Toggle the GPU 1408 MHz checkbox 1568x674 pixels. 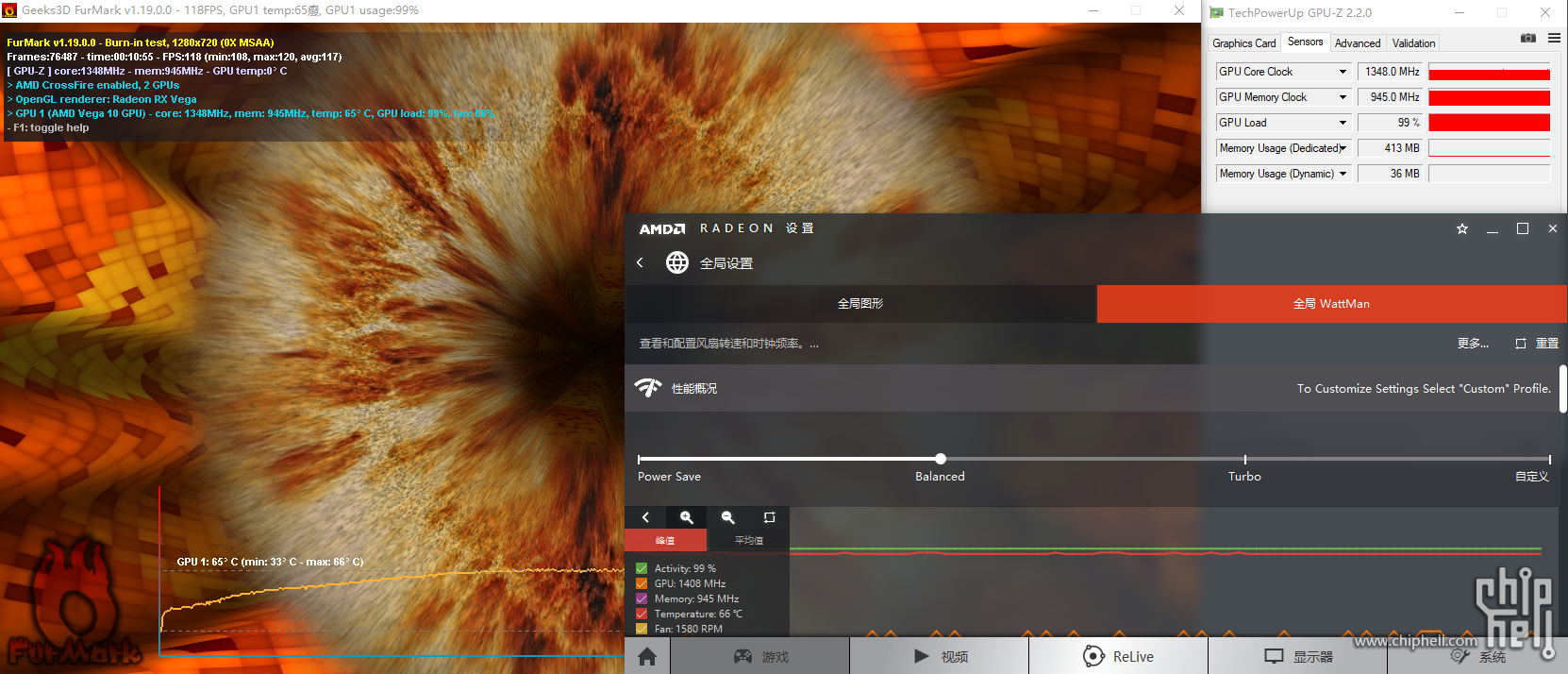click(642, 583)
